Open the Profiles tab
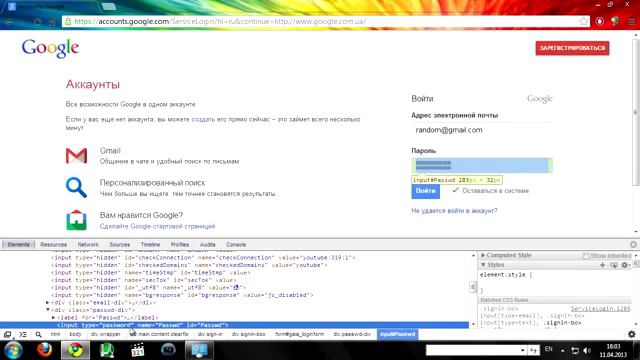The width and height of the screenshot is (640, 360). pos(180,244)
